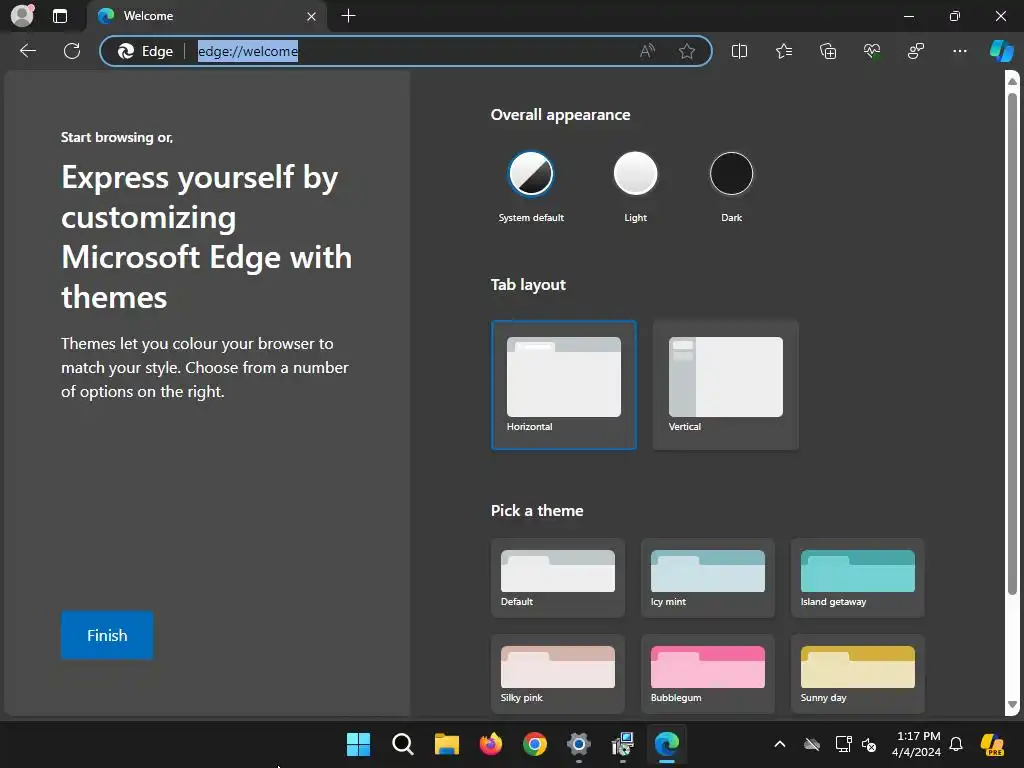
Task: Select System default appearance
Action: [x=531, y=174]
